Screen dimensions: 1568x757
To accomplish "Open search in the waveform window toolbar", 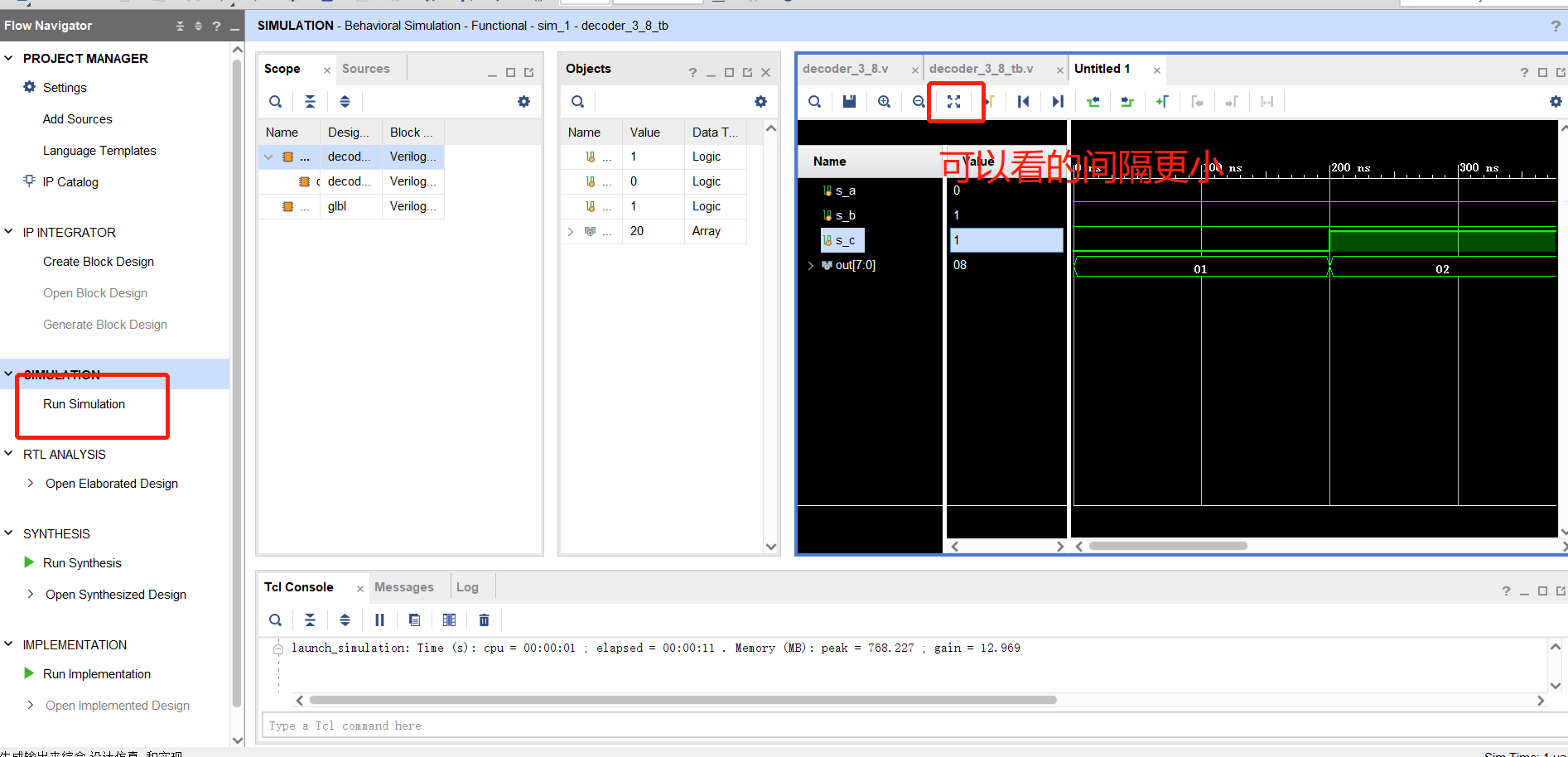I will pos(814,102).
